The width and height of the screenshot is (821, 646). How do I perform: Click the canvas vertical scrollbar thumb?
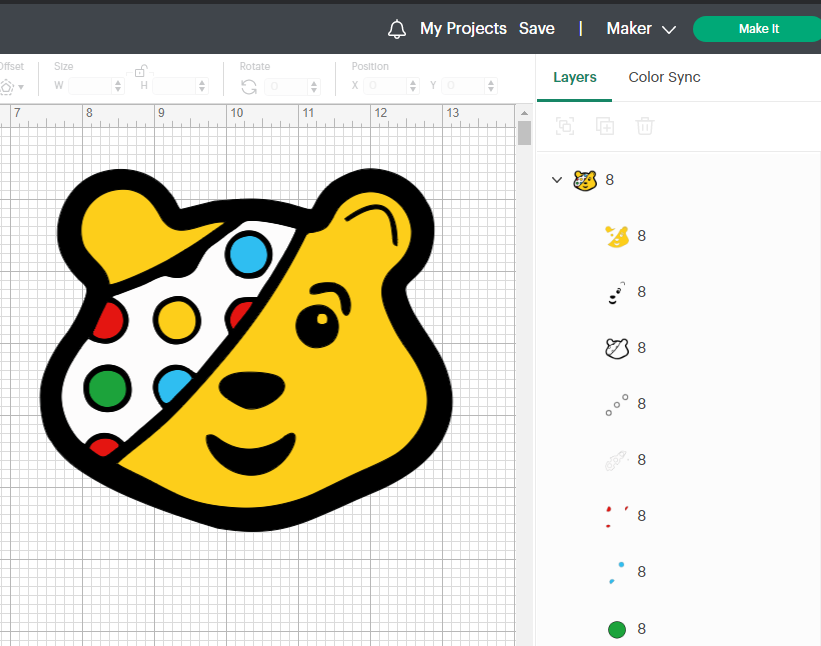click(x=524, y=133)
